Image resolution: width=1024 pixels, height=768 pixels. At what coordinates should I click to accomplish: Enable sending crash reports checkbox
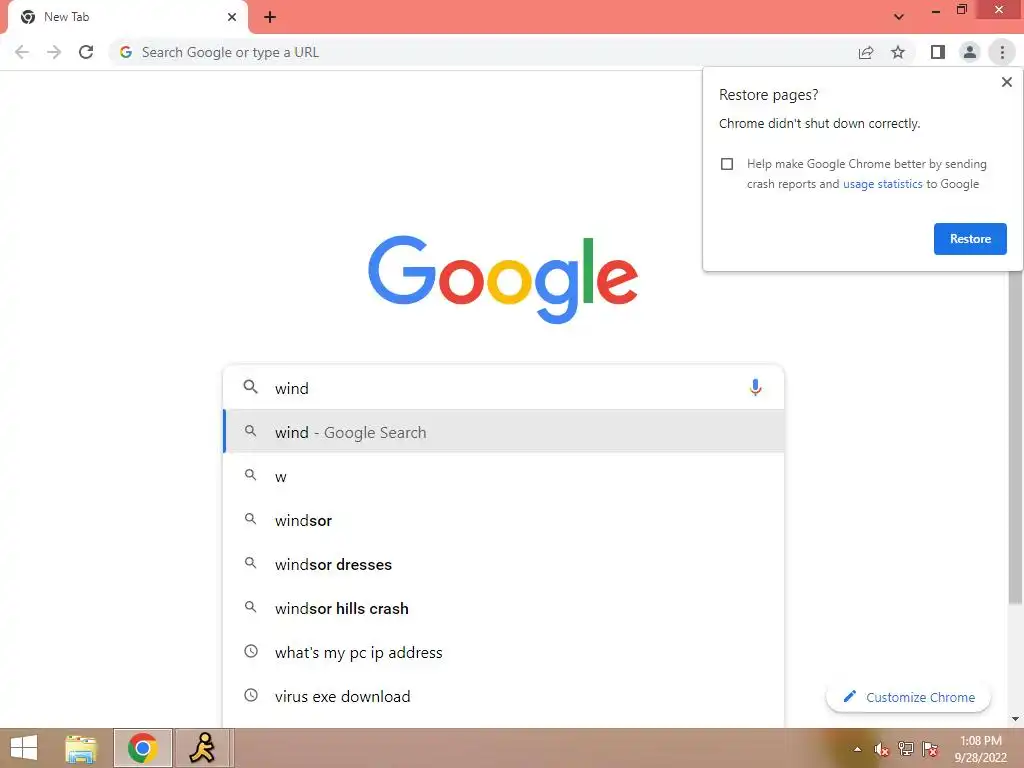(x=727, y=164)
